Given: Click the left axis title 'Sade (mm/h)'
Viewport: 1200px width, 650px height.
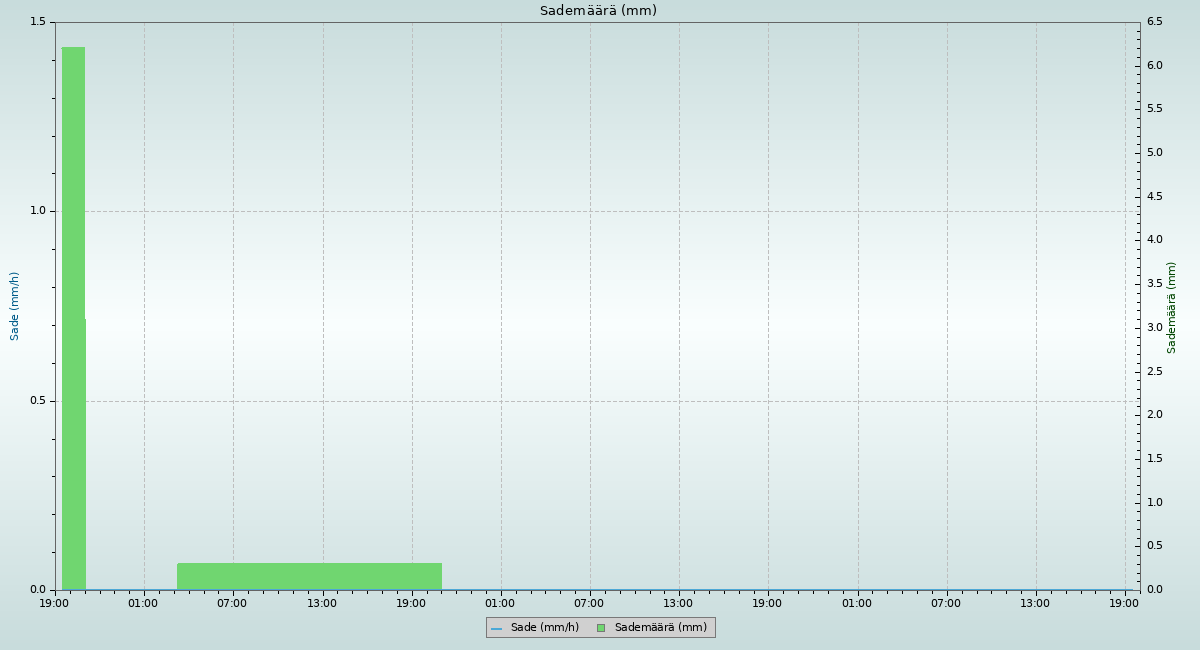Looking at the screenshot, I should [15, 306].
